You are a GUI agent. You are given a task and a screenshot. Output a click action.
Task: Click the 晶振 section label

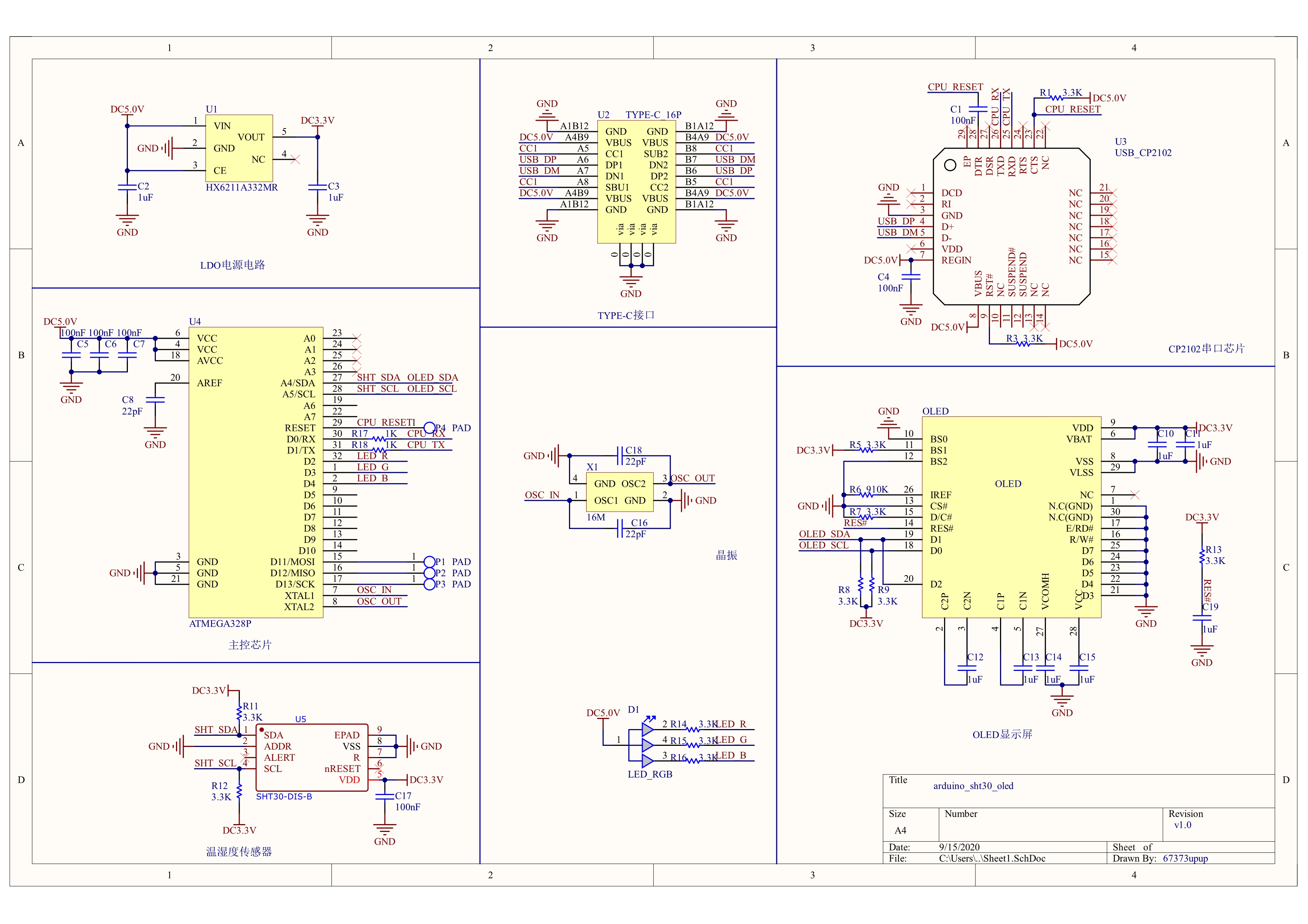click(x=726, y=555)
